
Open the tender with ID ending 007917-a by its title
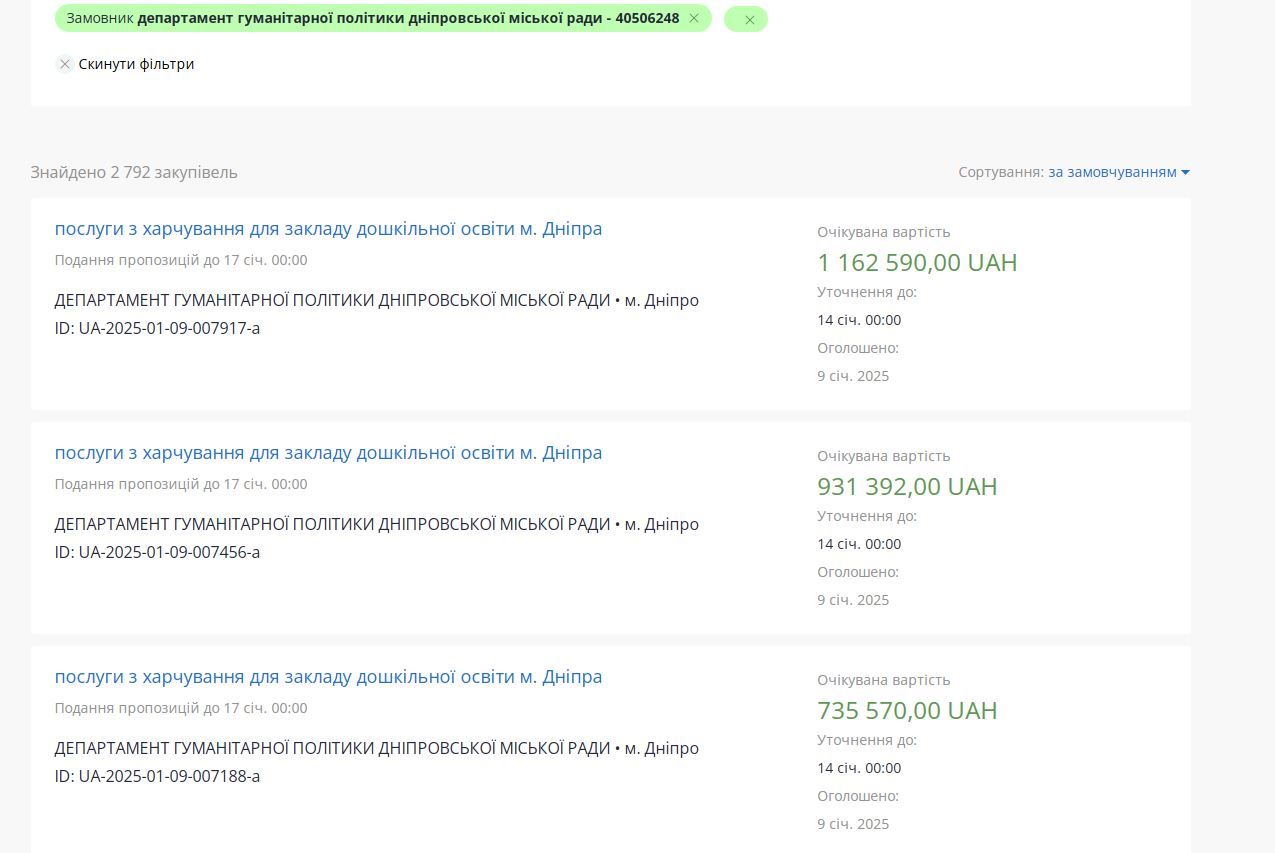pyautogui.click(x=328, y=229)
